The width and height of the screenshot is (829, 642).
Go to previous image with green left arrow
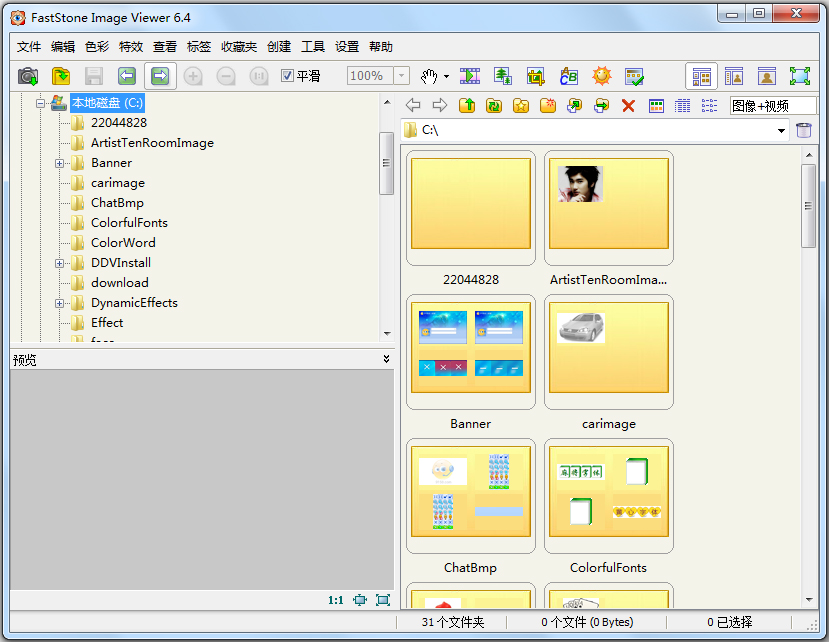point(127,76)
